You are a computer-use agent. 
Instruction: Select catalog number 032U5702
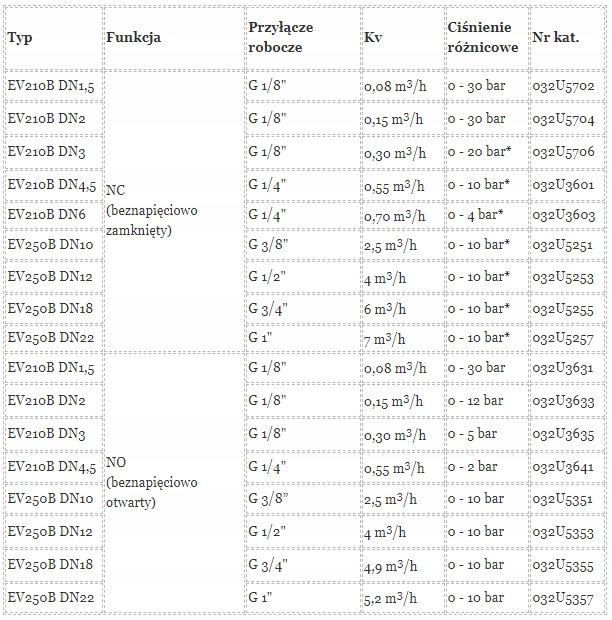[x=563, y=87]
